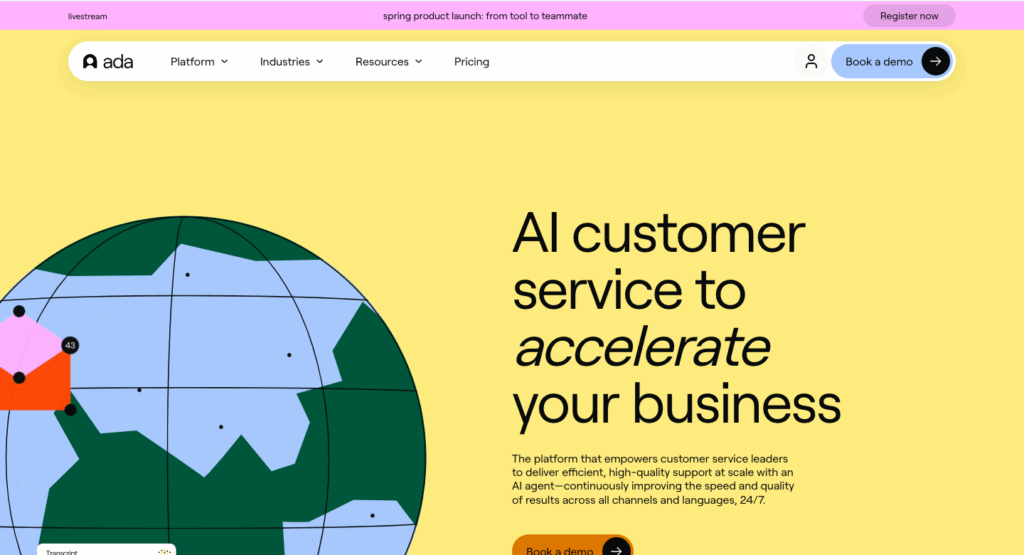Screen dimensions: 1024x555
Task: Expand the Resources dropdown chevron
Action: click(419, 61)
